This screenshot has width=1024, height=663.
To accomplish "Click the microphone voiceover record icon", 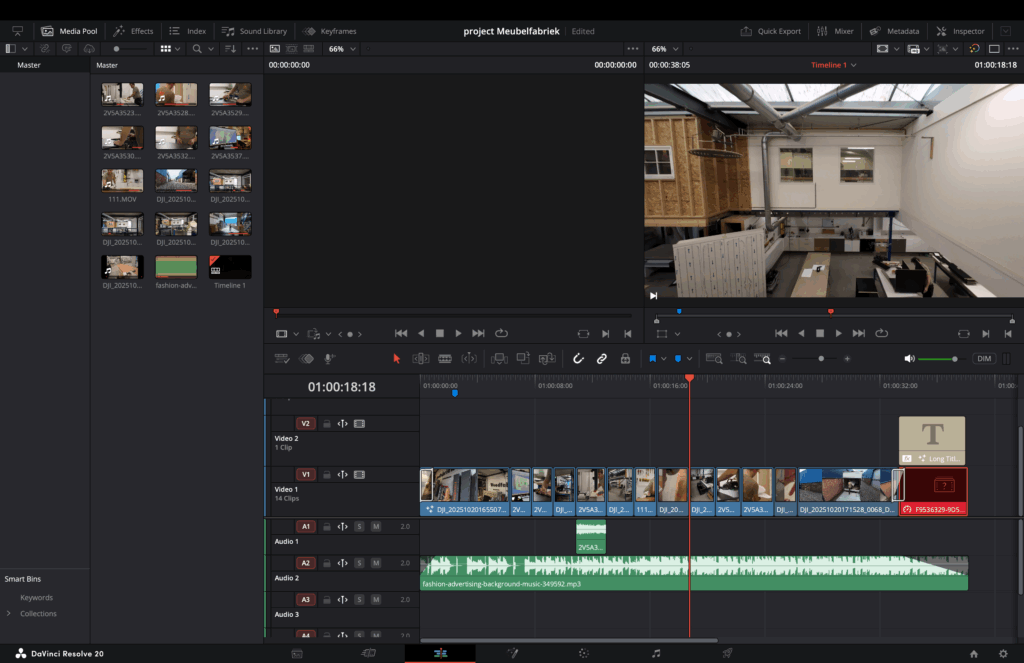I will 330,359.
